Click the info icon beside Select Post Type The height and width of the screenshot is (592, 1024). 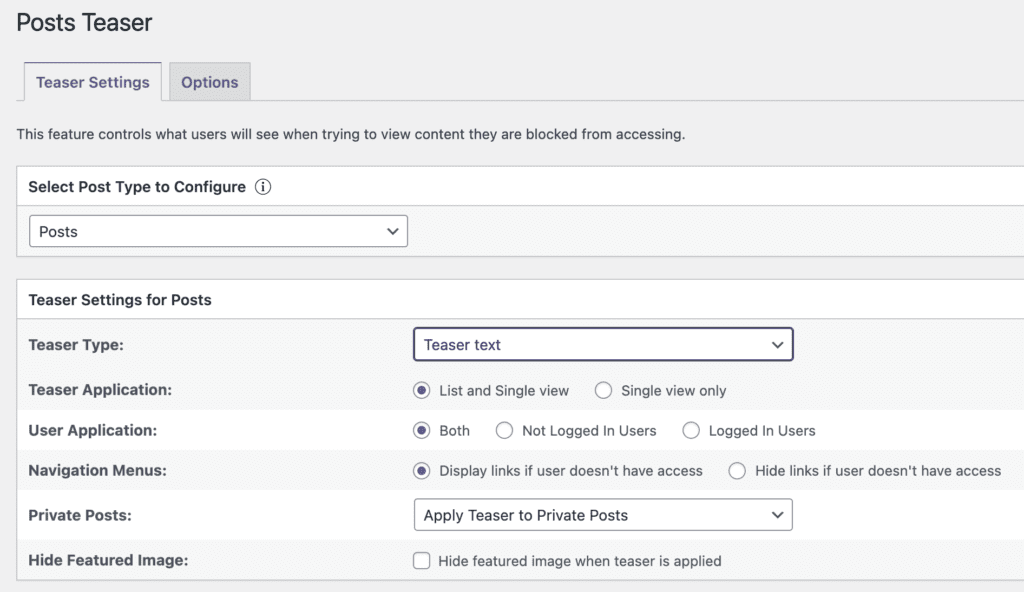click(x=262, y=186)
